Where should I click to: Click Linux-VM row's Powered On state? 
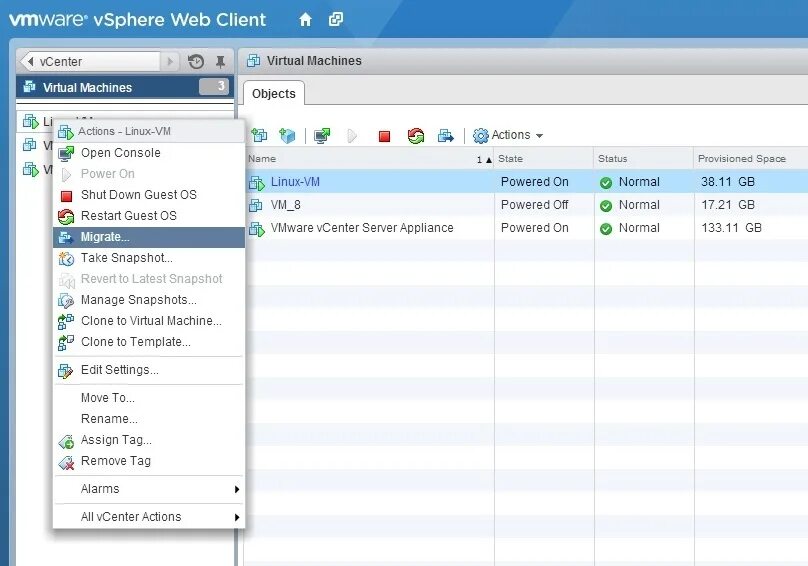point(534,182)
